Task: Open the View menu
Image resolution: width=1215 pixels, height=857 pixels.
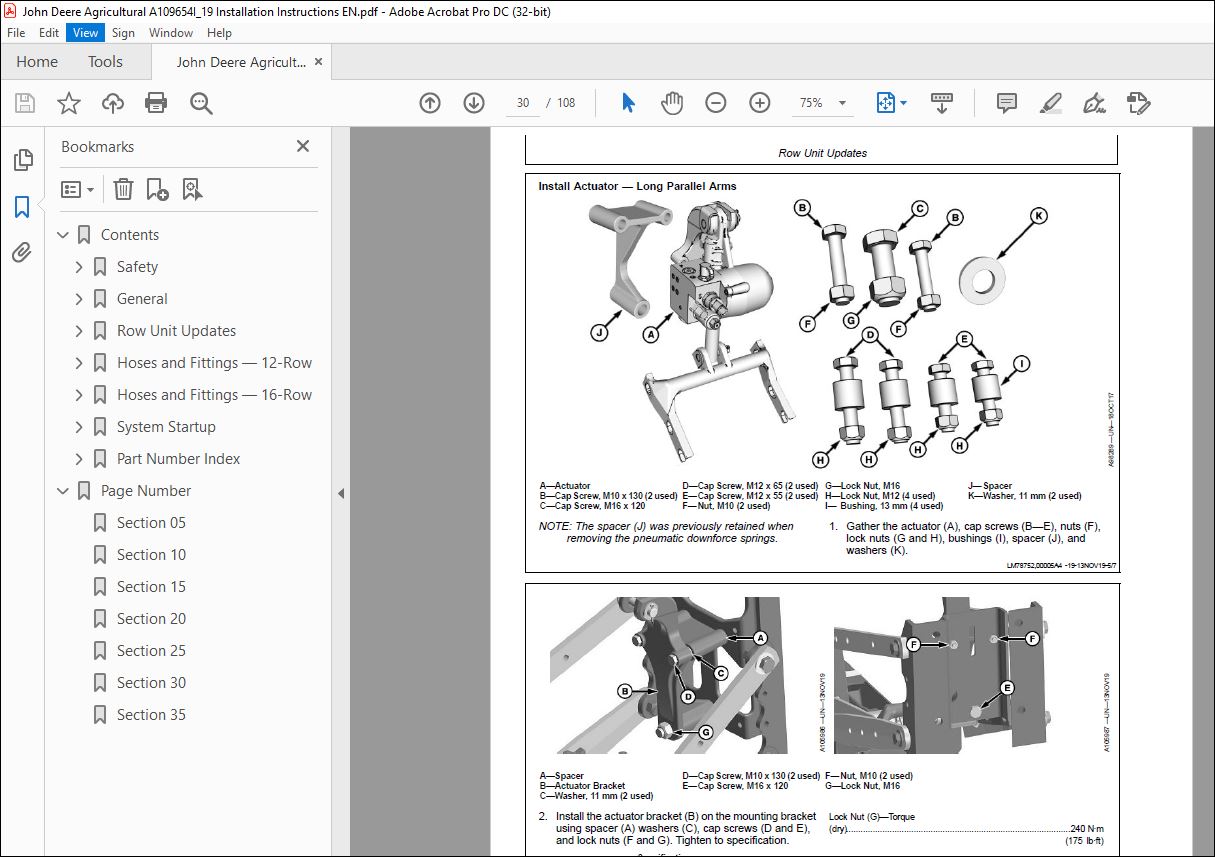Action: tap(86, 33)
